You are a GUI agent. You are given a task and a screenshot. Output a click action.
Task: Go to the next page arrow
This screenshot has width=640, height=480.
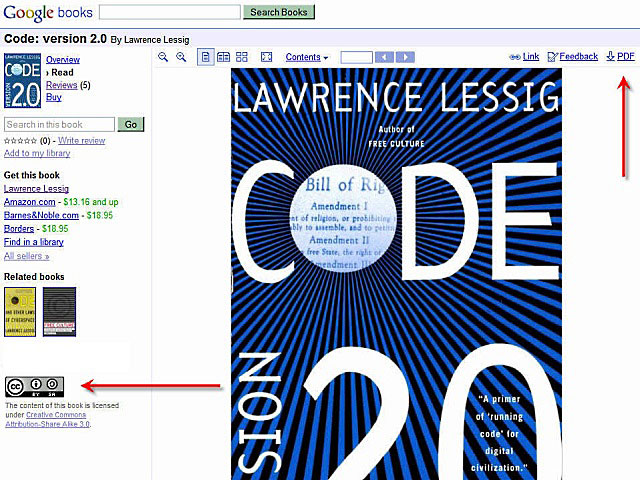pyautogui.click(x=405, y=57)
